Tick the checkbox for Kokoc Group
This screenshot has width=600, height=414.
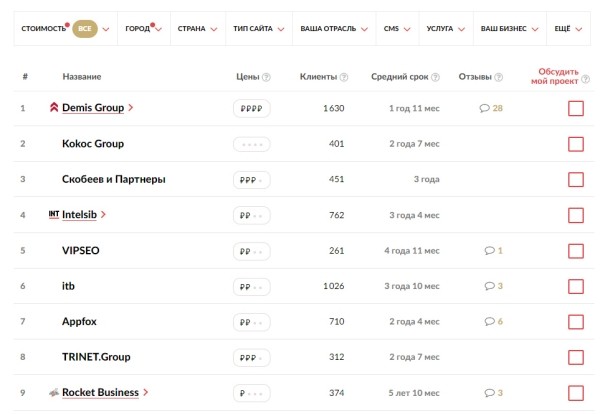pyautogui.click(x=575, y=144)
